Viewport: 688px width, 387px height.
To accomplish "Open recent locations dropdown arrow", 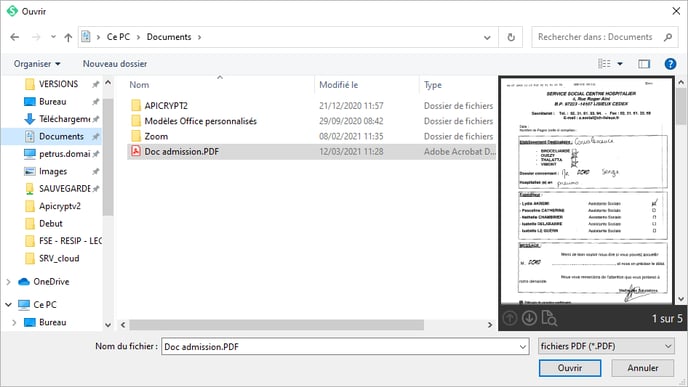I will point(53,37).
